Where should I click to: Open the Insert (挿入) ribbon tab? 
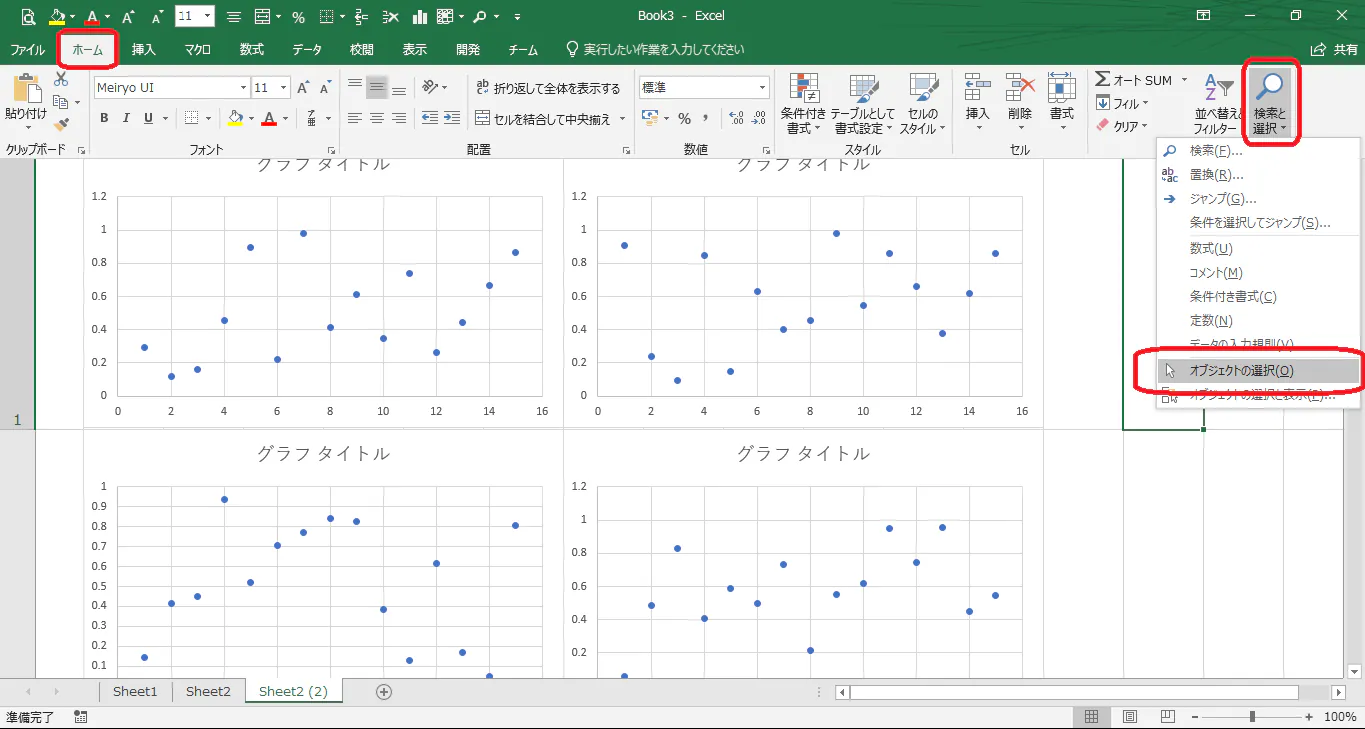tap(144, 49)
